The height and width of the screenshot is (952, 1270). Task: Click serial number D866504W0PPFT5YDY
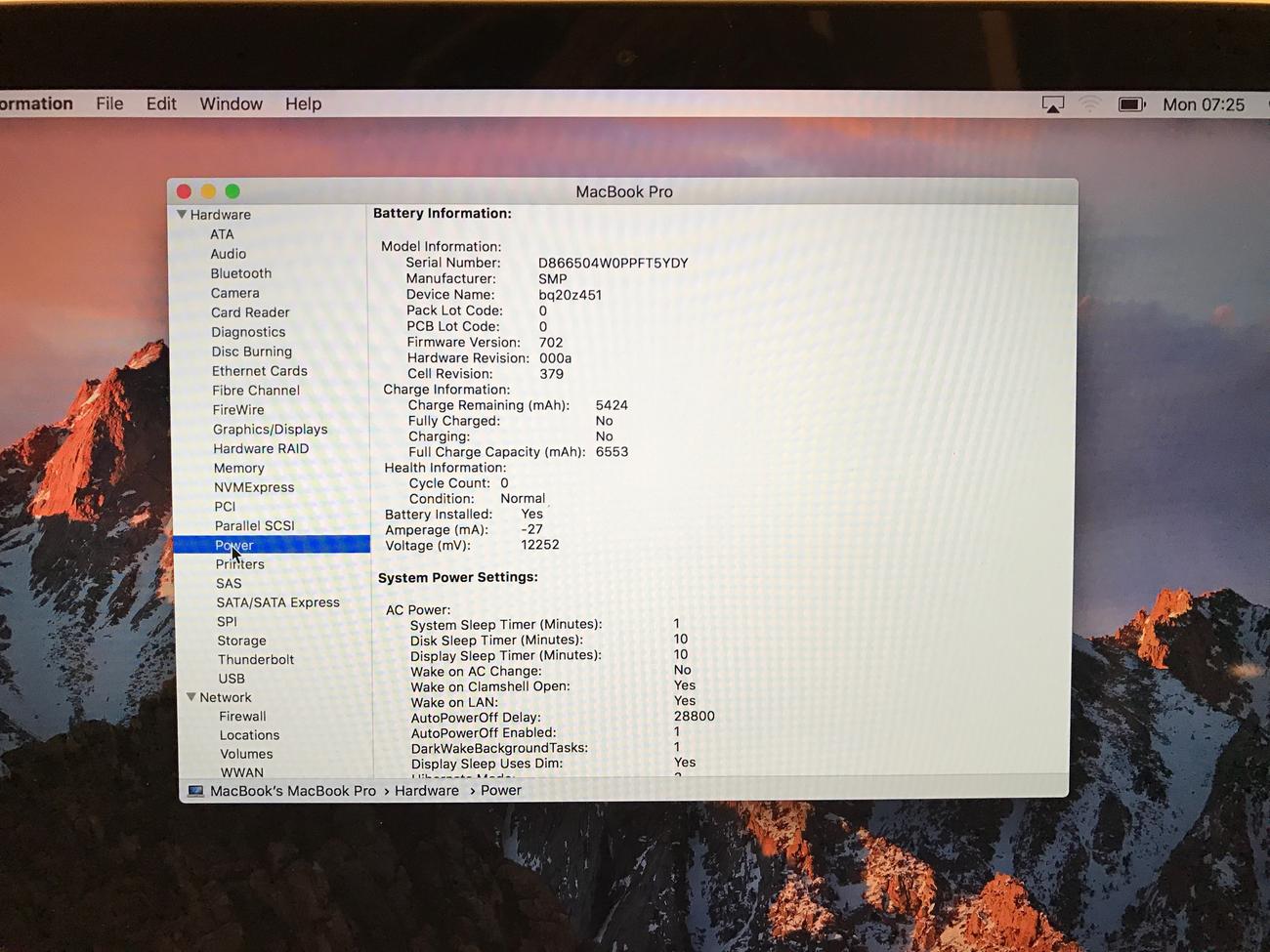click(614, 263)
